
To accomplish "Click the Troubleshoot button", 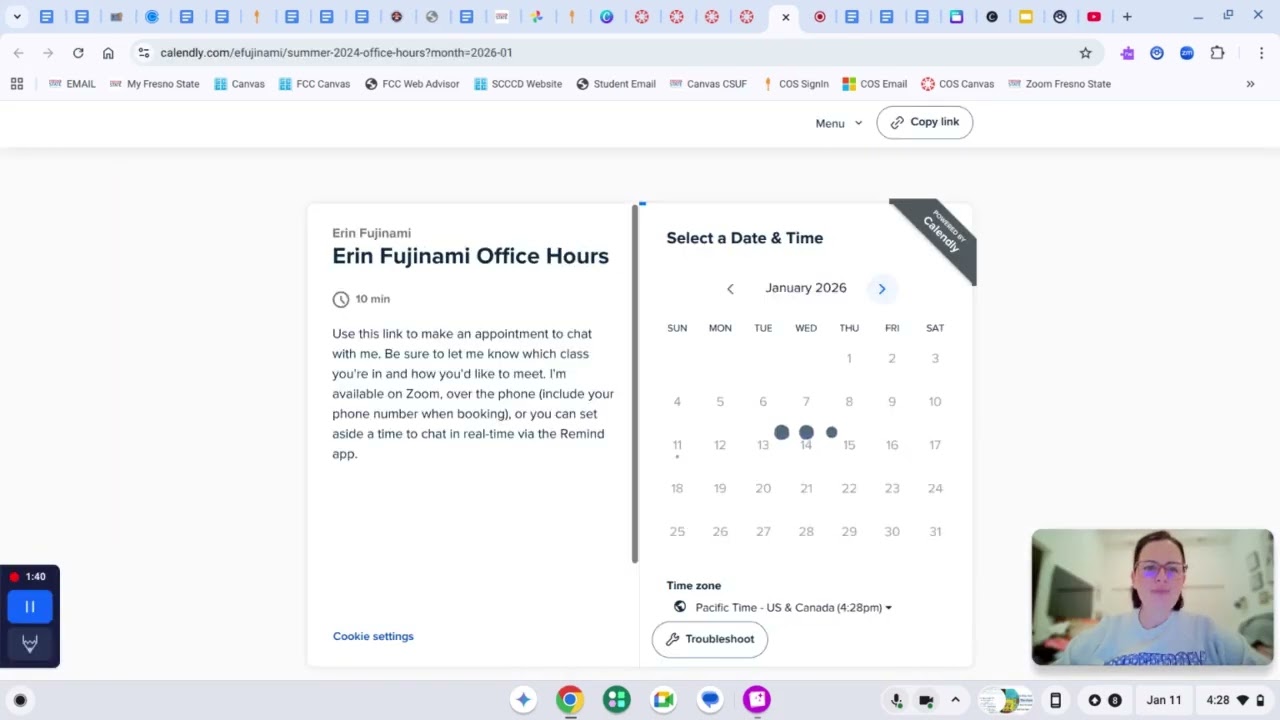I will pos(710,639).
